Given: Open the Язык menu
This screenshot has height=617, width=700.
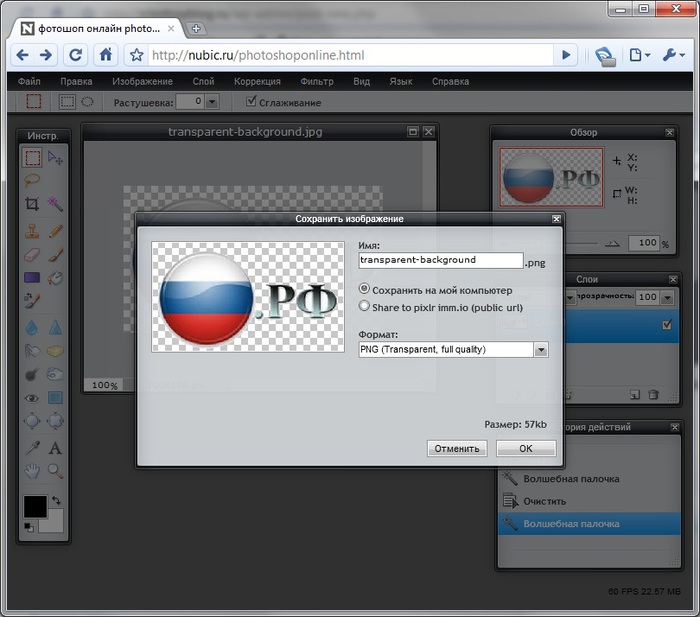Looking at the screenshot, I should (401, 82).
